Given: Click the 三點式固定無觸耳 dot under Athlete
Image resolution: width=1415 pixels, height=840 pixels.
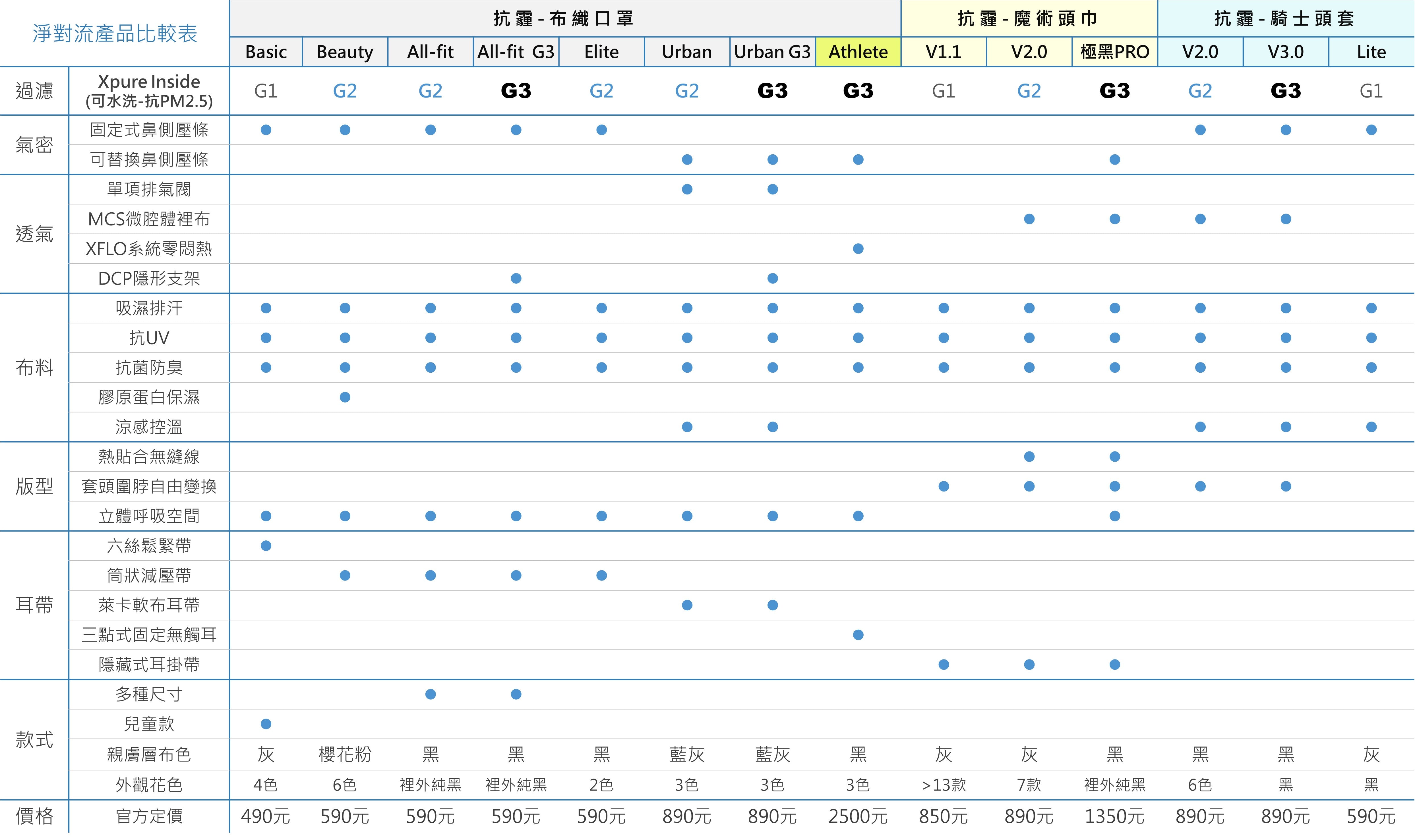Looking at the screenshot, I should (x=858, y=635).
